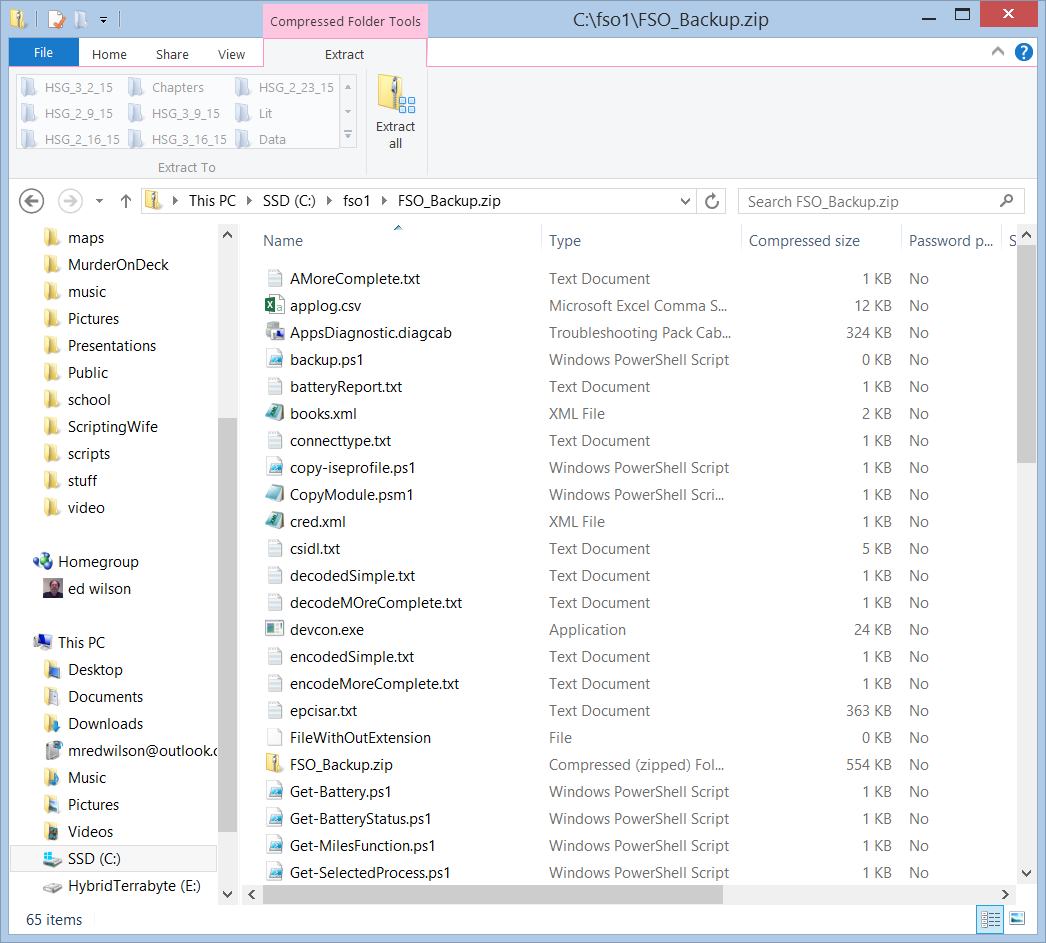Screen dimensions: 1046x943
Task: Open Customize Quick Access Toolbar dropdown
Action: click(x=103, y=20)
